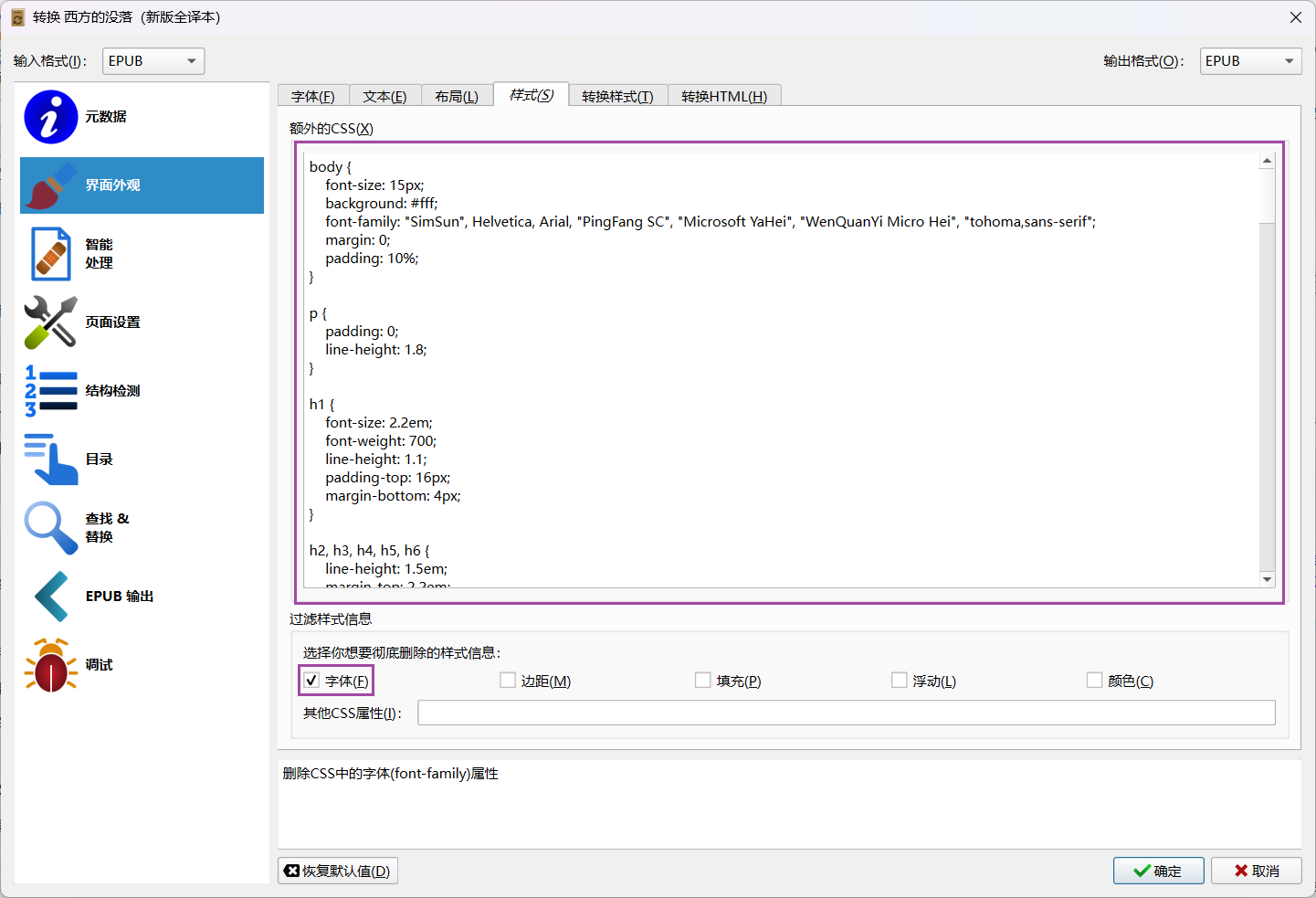Open 页面设置 tools icon
Image resolution: width=1316 pixels, height=898 pixels.
pyautogui.click(x=50, y=322)
